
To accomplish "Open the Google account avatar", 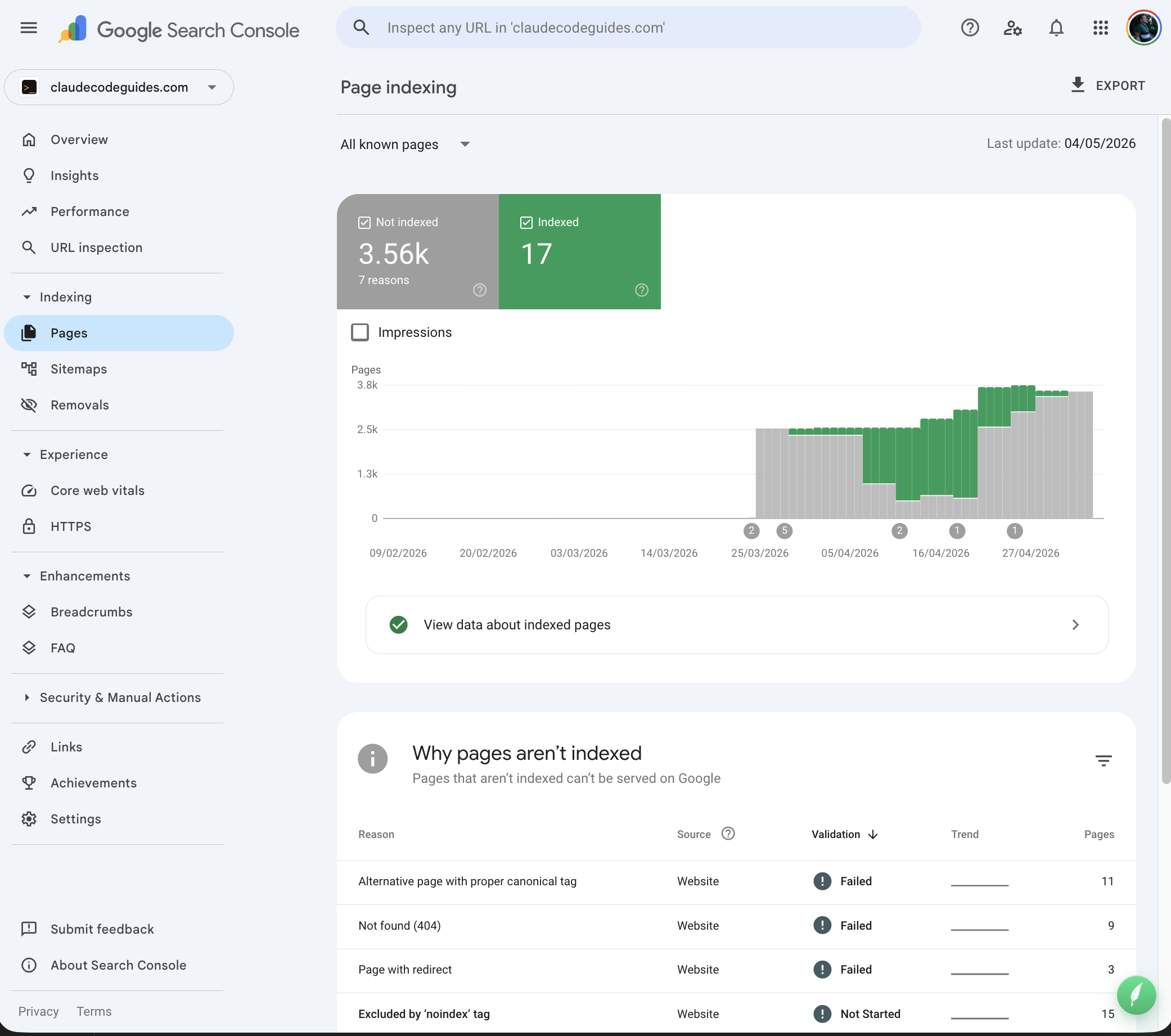I will (x=1143, y=28).
